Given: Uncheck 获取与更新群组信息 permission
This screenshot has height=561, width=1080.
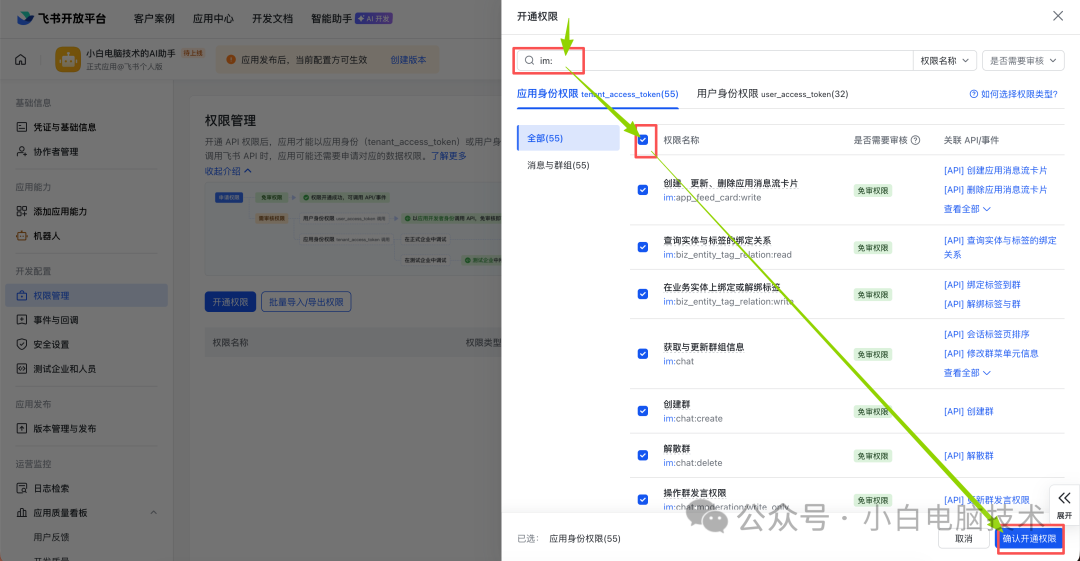Looking at the screenshot, I should 643,354.
